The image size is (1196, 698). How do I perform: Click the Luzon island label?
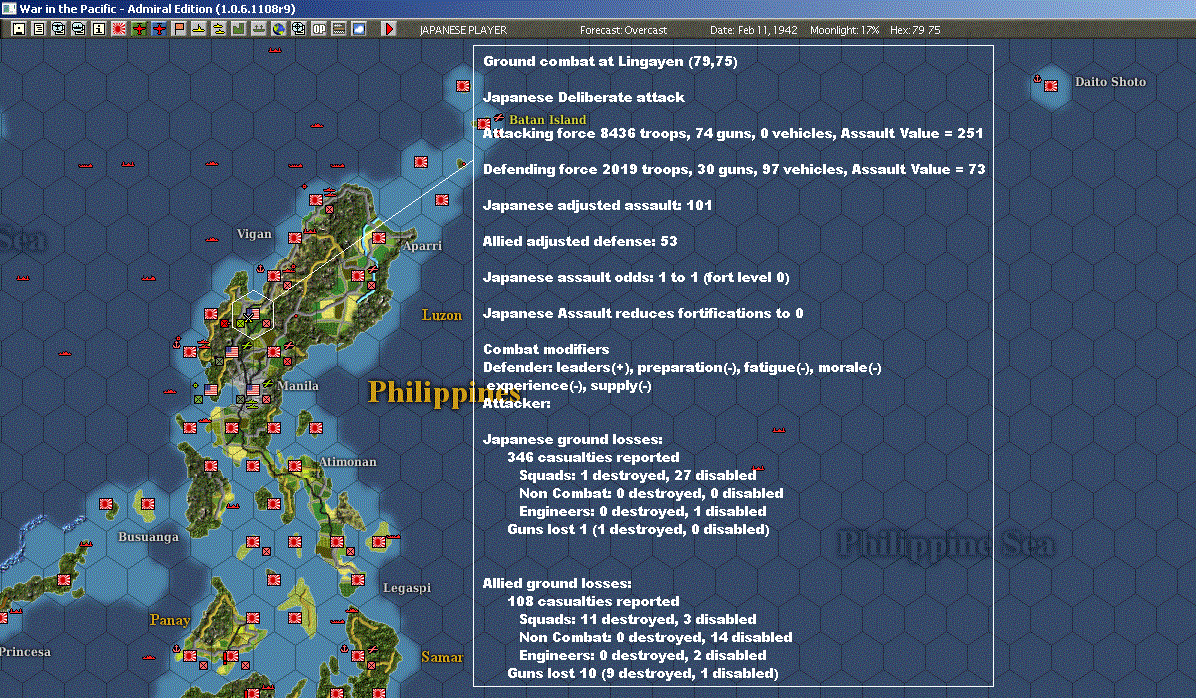[x=442, y=315]
